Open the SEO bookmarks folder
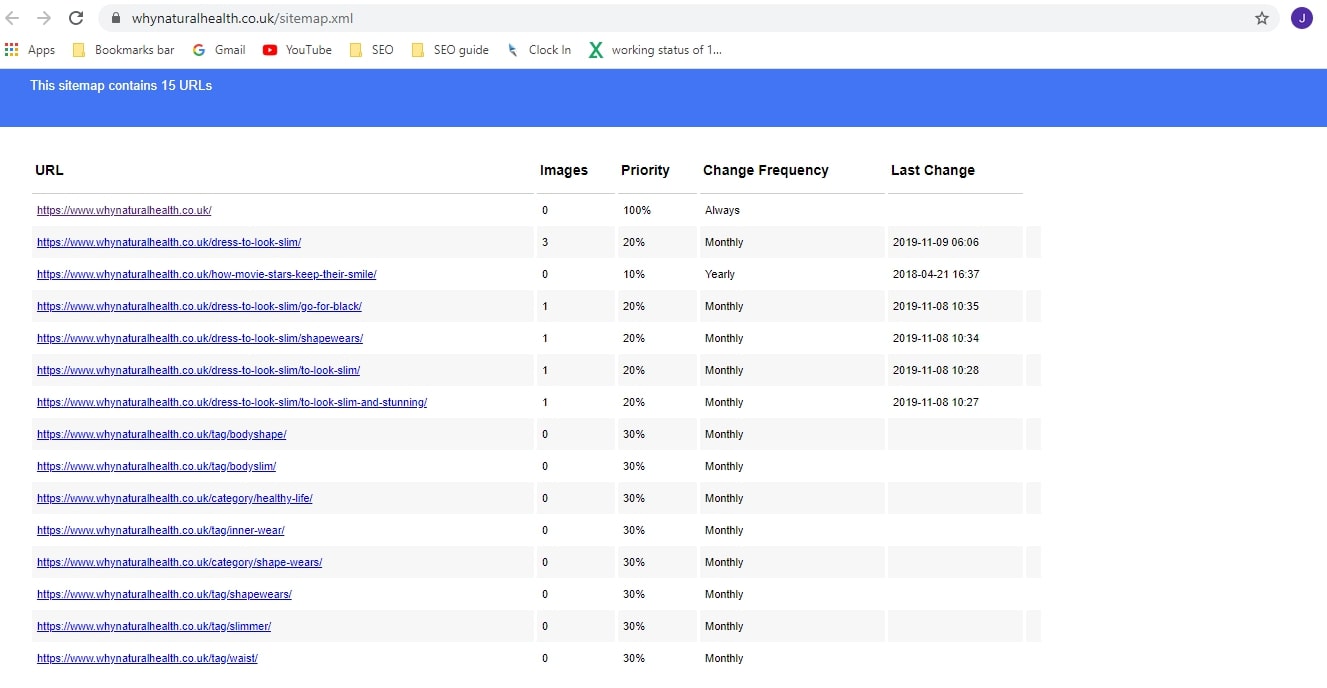Viewport: 1327px width, 688px height. tap(370, 49)
